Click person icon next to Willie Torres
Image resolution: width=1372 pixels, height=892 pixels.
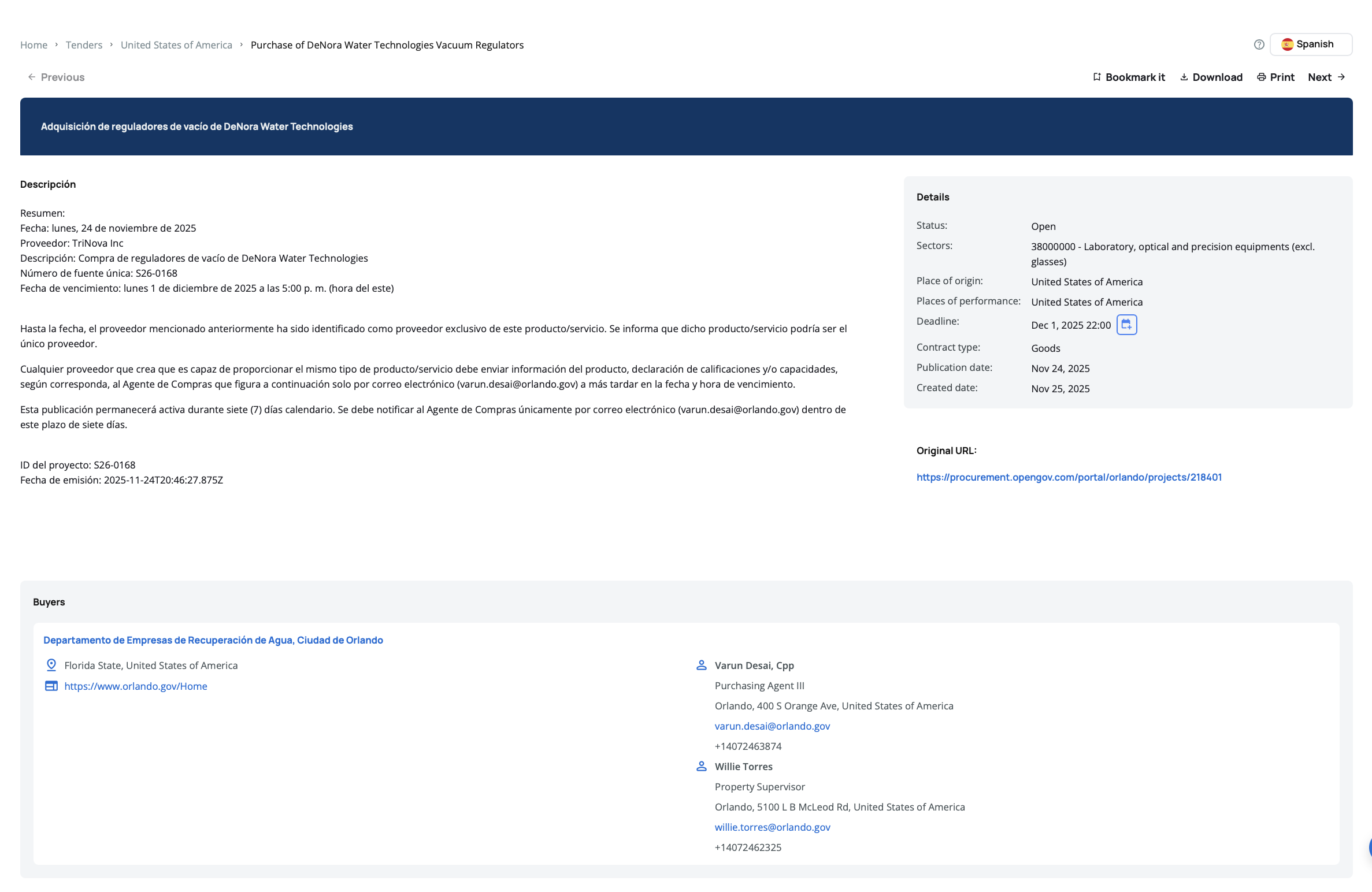[701, 766]
